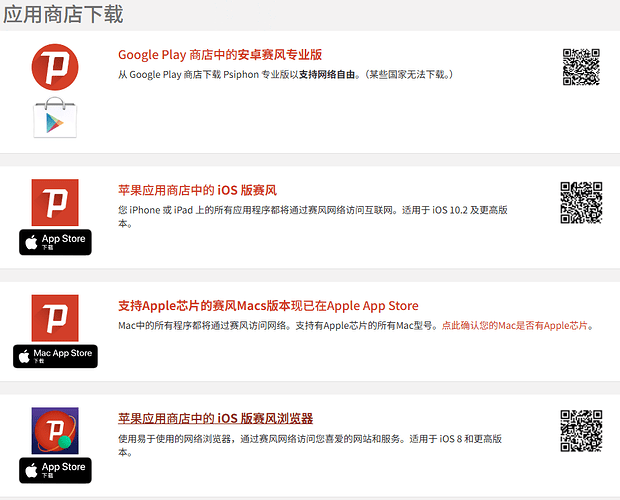Click the Mac App Store download badge
This screenshot has height=500, width=620.
click(55, 356)
